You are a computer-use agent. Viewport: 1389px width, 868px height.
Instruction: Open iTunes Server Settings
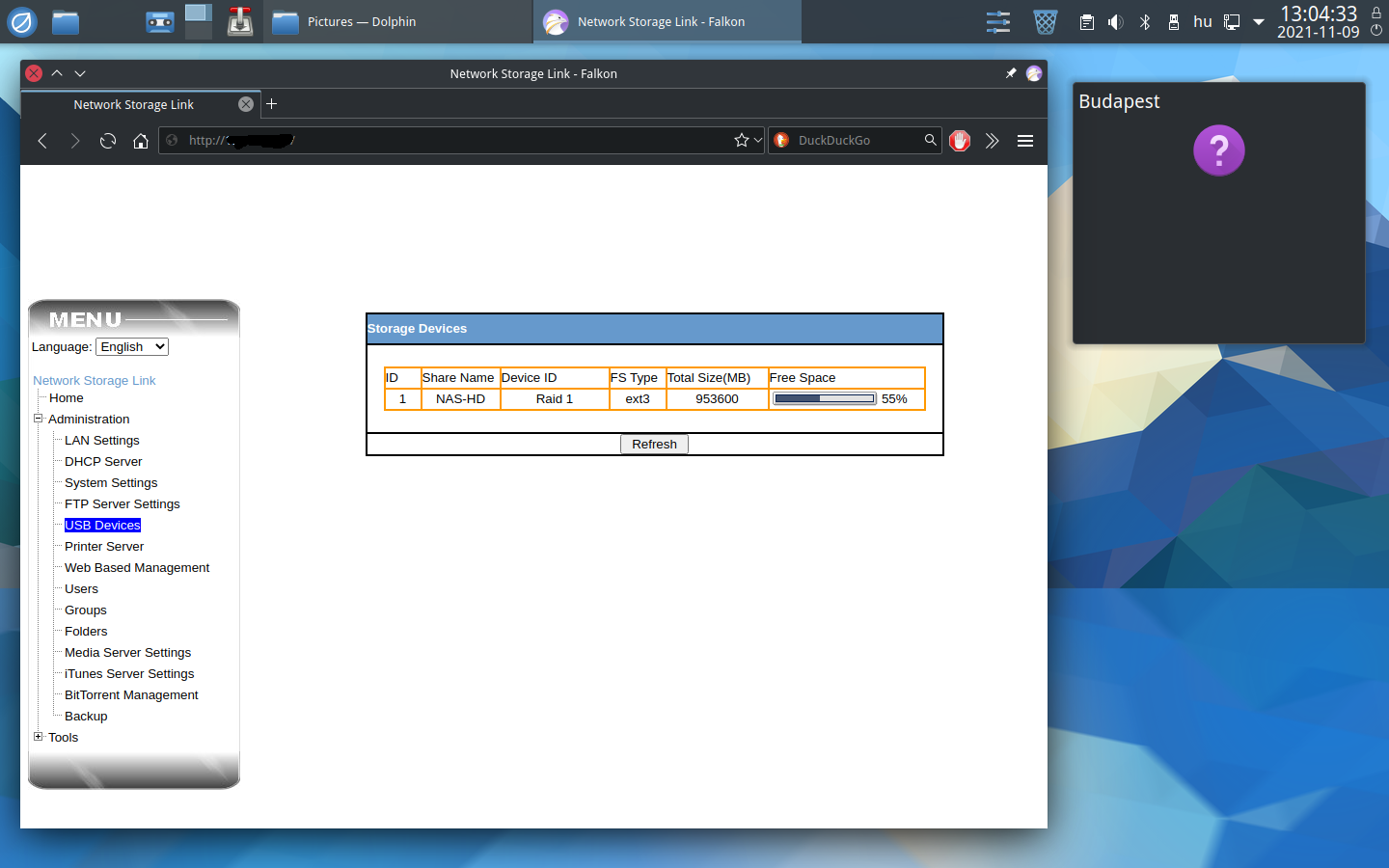point(129,674)
